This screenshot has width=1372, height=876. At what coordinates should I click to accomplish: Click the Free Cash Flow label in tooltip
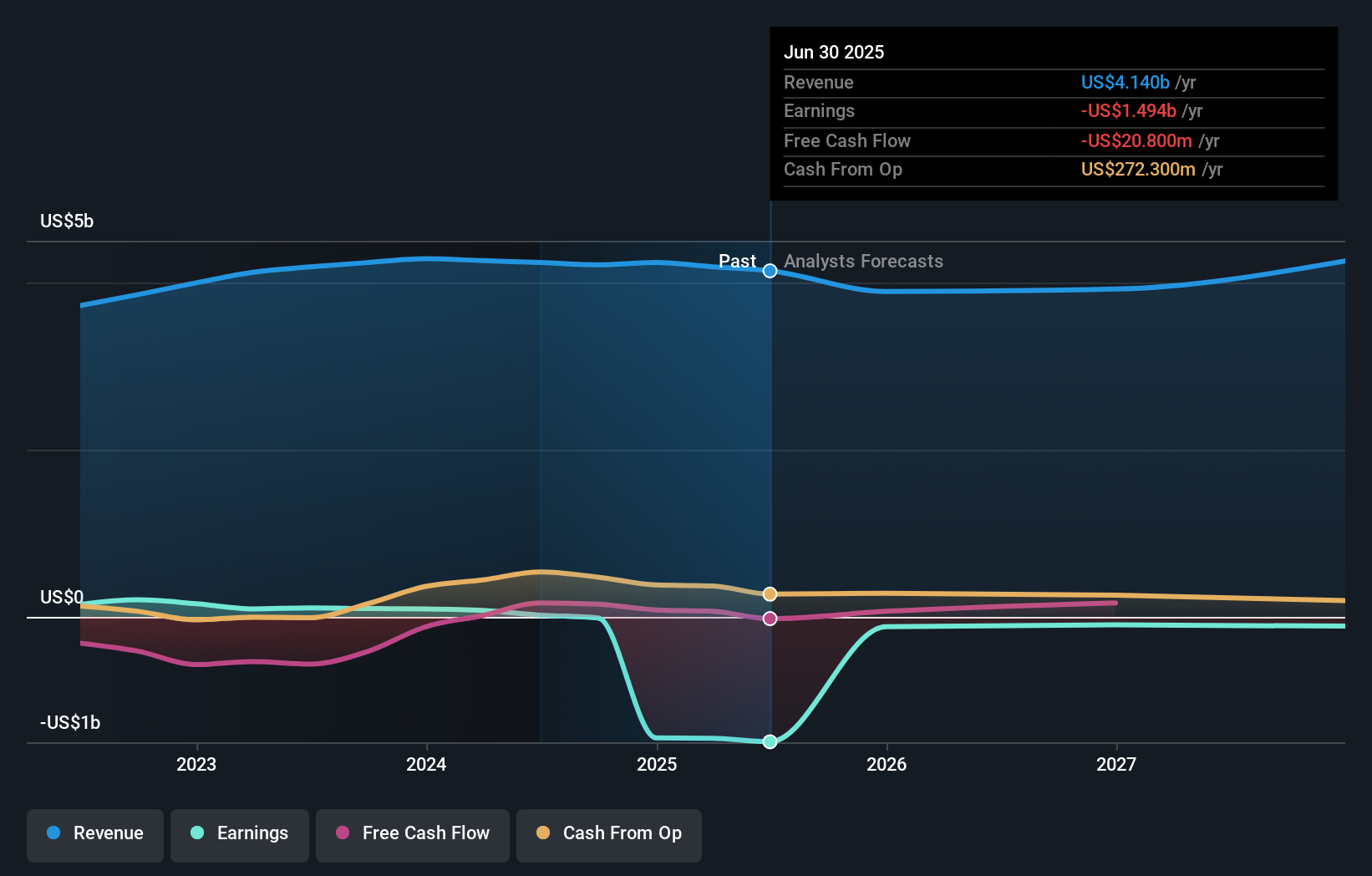(847, 140)
